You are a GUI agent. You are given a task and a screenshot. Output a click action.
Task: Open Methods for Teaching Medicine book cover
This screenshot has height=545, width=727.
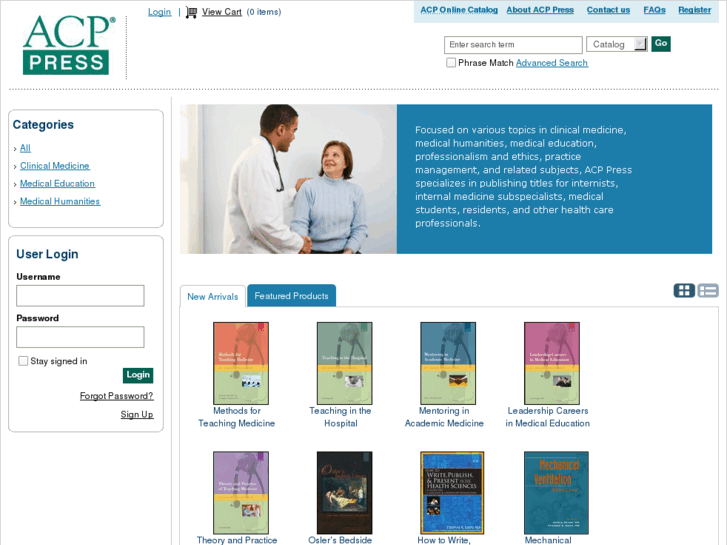241,363
